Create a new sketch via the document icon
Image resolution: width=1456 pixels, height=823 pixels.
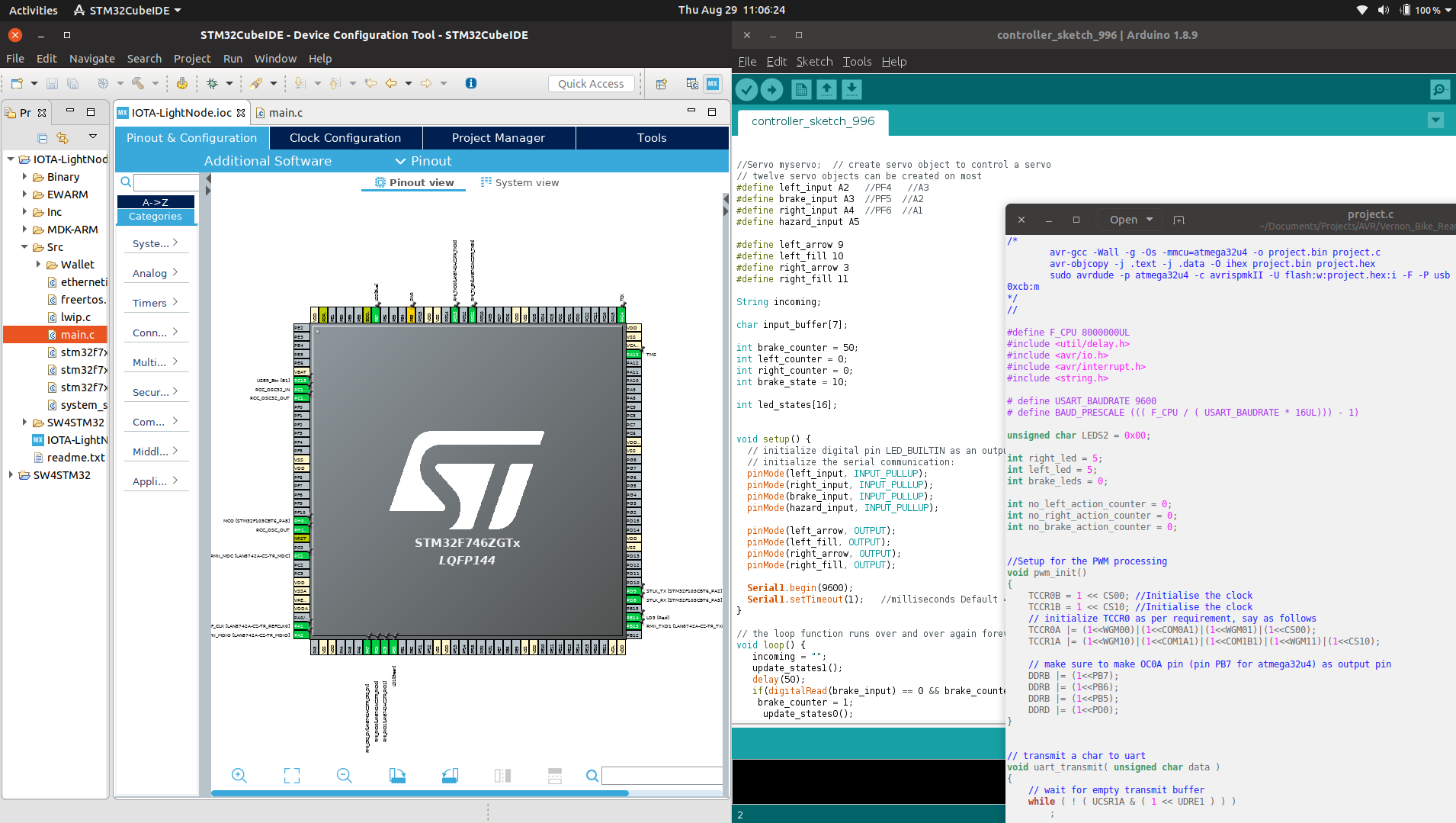pyautogui.click(x=801, y=89)
